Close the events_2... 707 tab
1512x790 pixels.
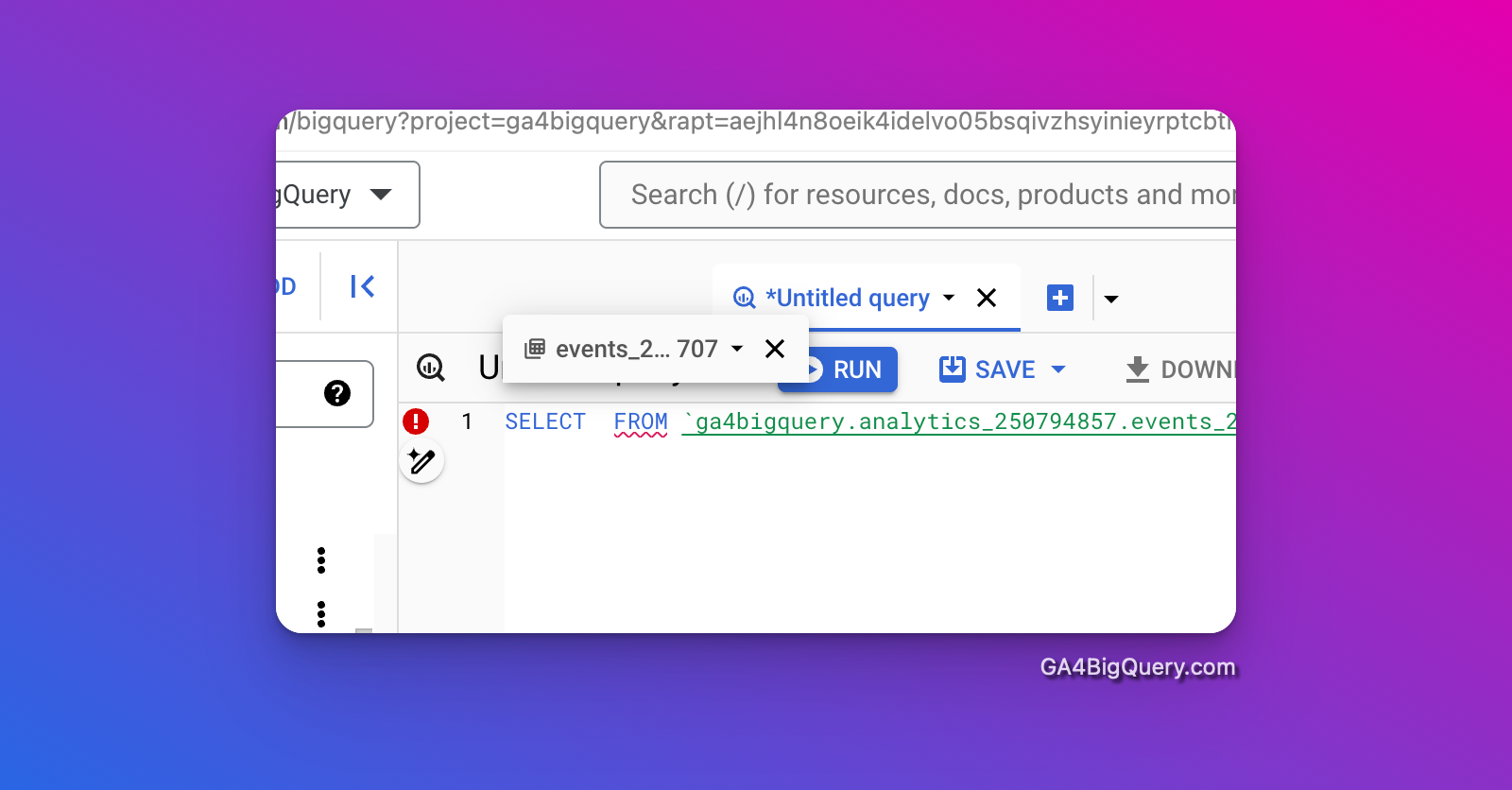click(775, 349)
